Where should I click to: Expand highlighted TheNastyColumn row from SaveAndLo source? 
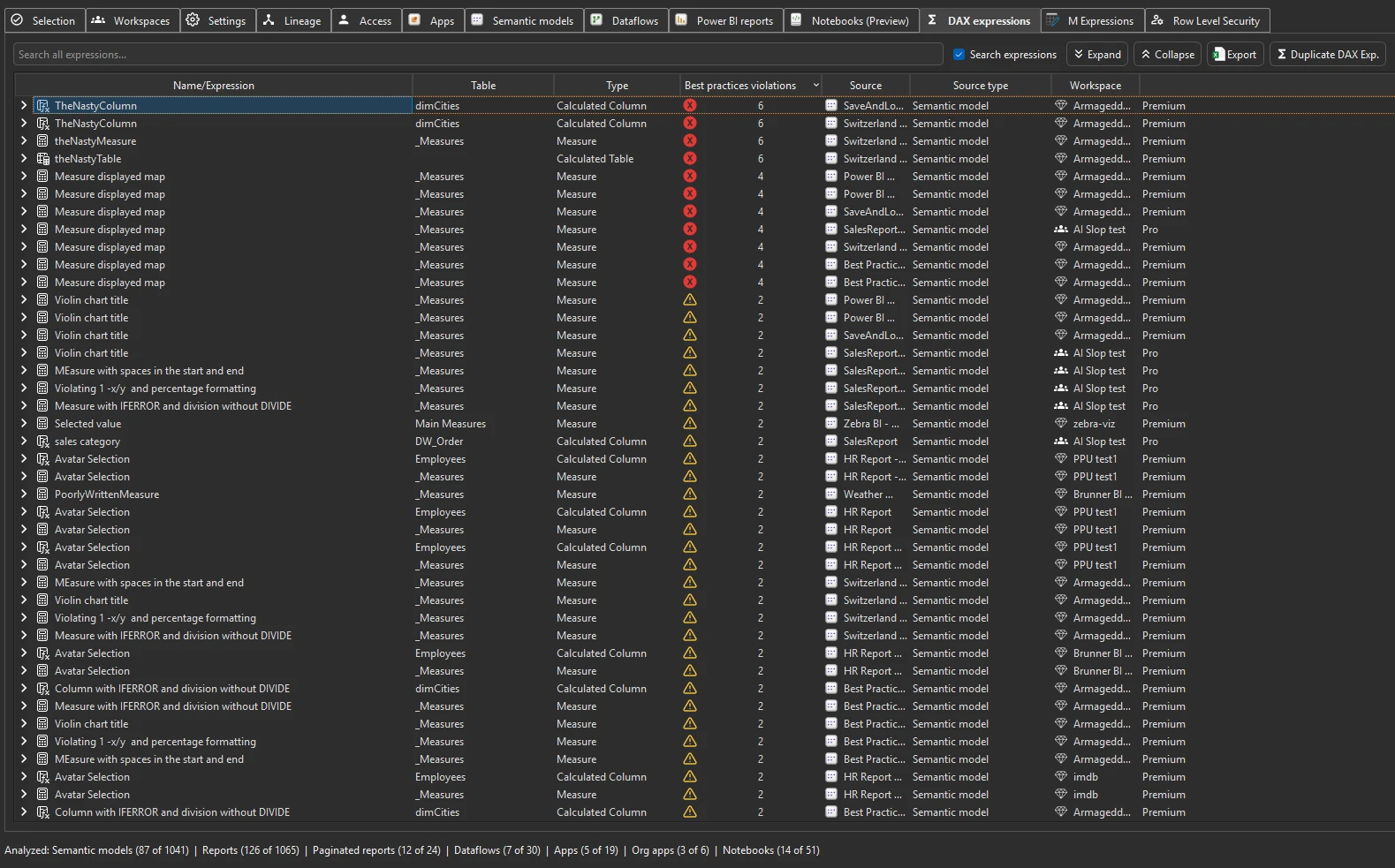(x=24, y=106)
